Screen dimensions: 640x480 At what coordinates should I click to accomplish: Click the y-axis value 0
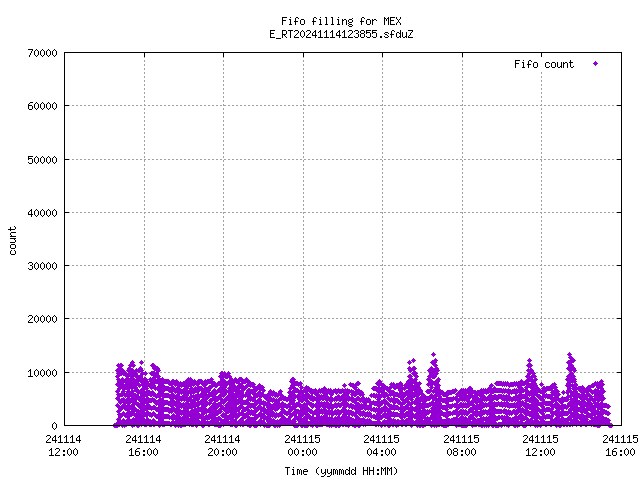(54, 426)
